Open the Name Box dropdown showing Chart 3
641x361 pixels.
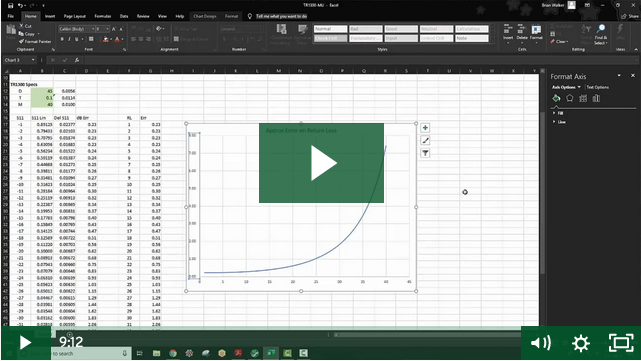click(33, 60)
